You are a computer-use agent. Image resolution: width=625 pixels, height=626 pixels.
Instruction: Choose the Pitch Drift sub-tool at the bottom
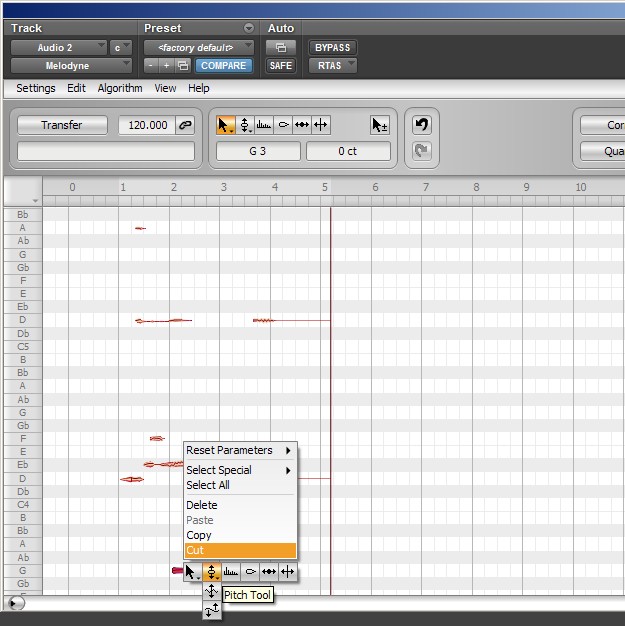212,610
